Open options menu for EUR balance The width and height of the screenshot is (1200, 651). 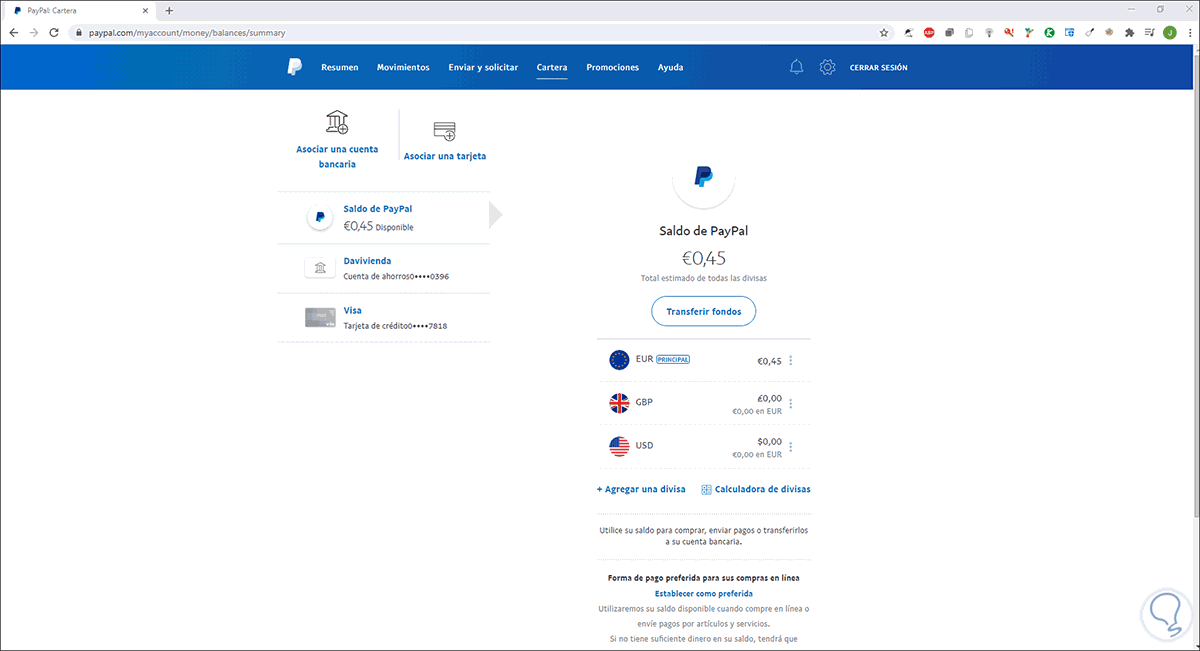click(791, 361)
